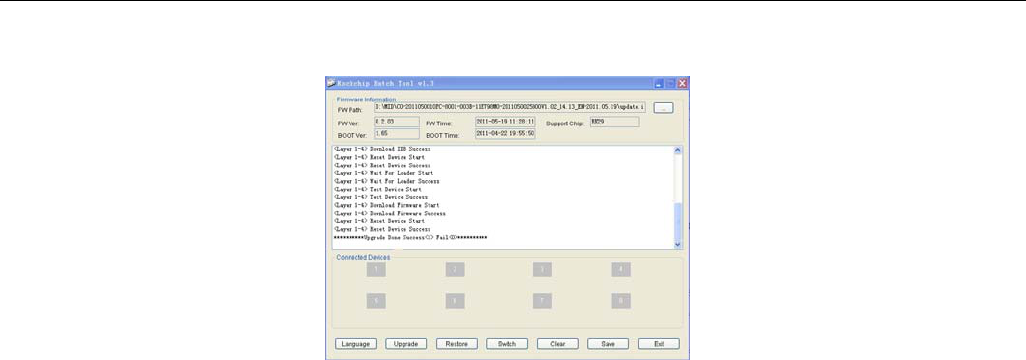The width and height of the screenshot is (1026, 360).
Task: Select connected device slot 8
Action: [x=621, y=301]
